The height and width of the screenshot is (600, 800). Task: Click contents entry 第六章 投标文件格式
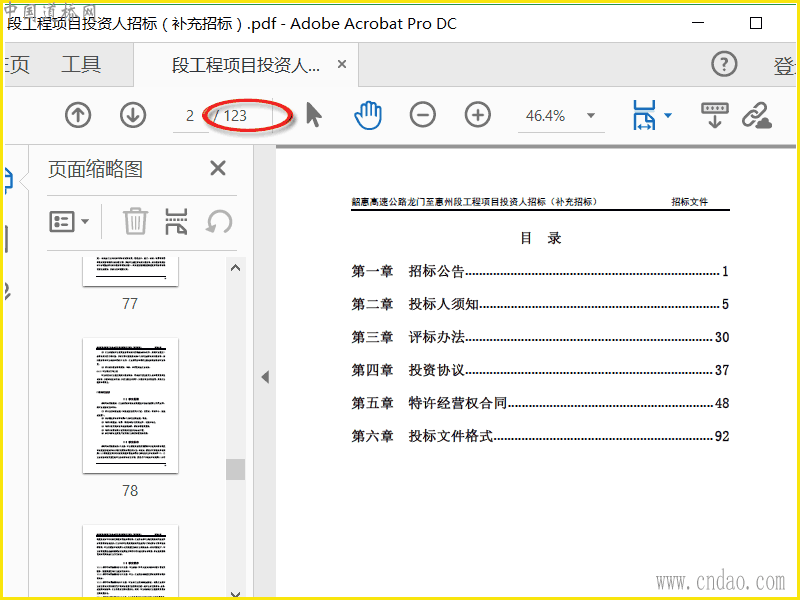click(x=540, y=436)
